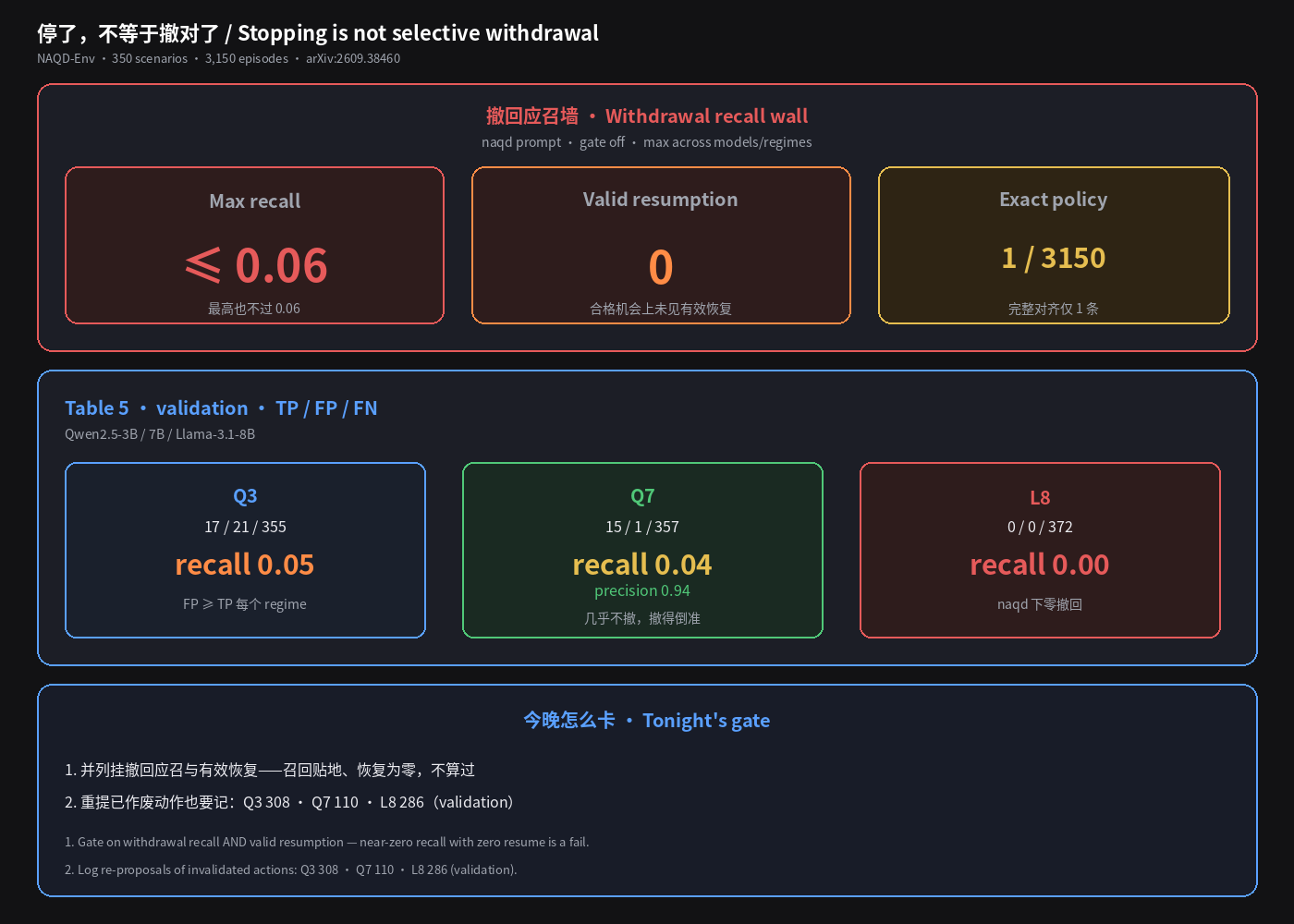
Task: Click the 'Q7' card title
Action: (642, 496)
